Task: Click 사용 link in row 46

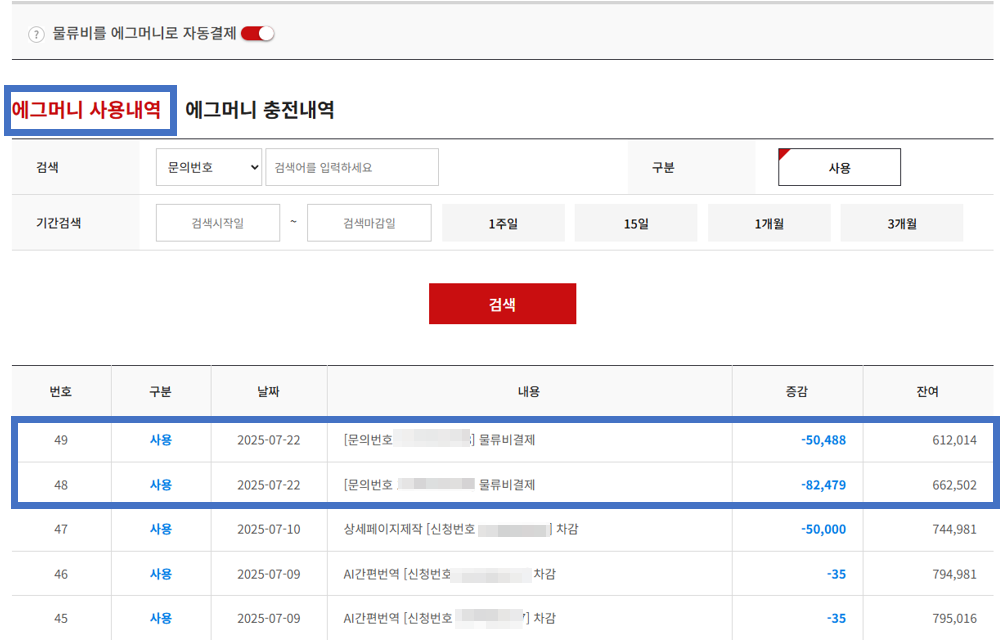Action: [x=161, y=574]
